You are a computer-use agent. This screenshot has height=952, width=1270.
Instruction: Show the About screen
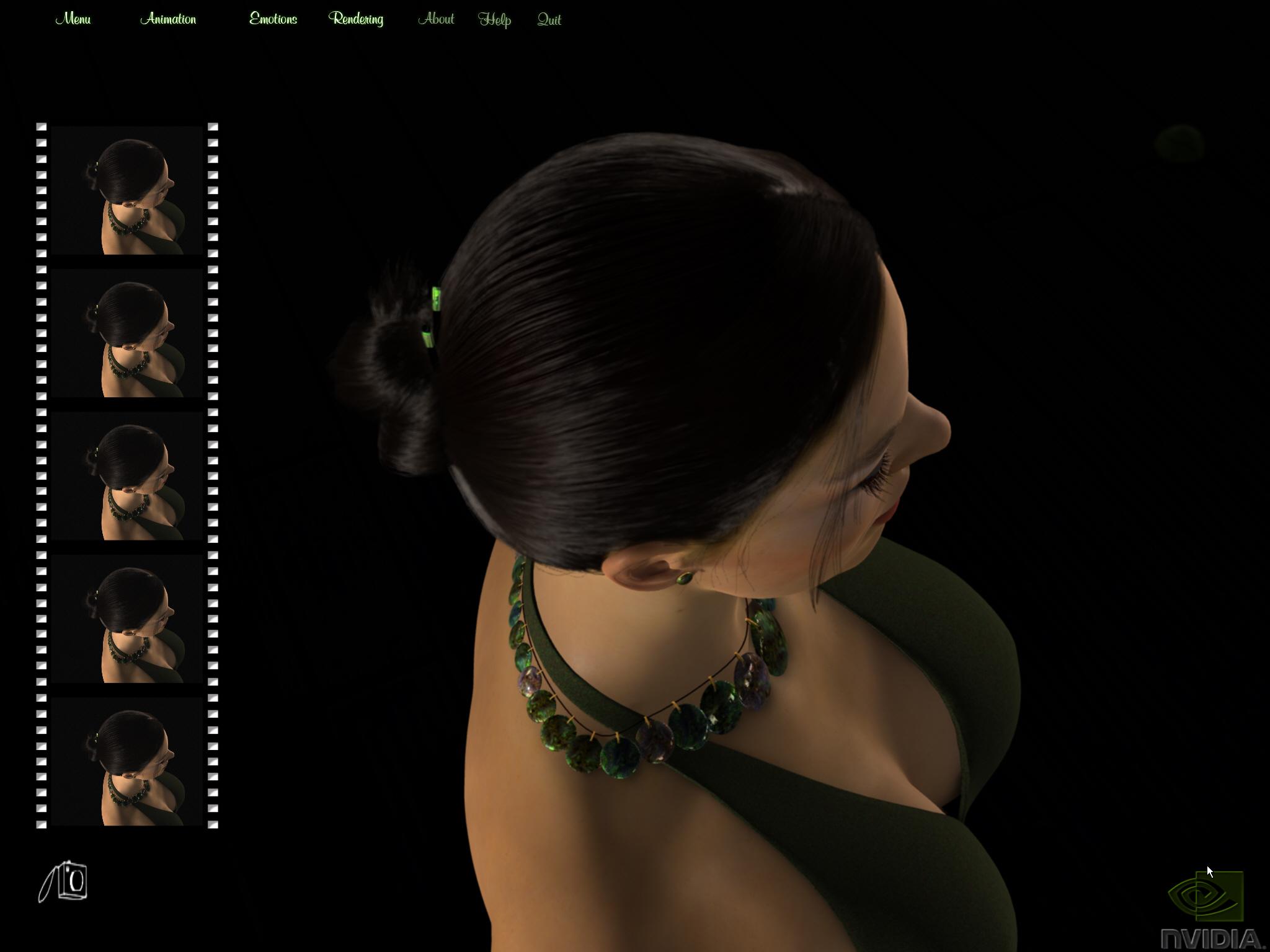click(x=436, y=19)
